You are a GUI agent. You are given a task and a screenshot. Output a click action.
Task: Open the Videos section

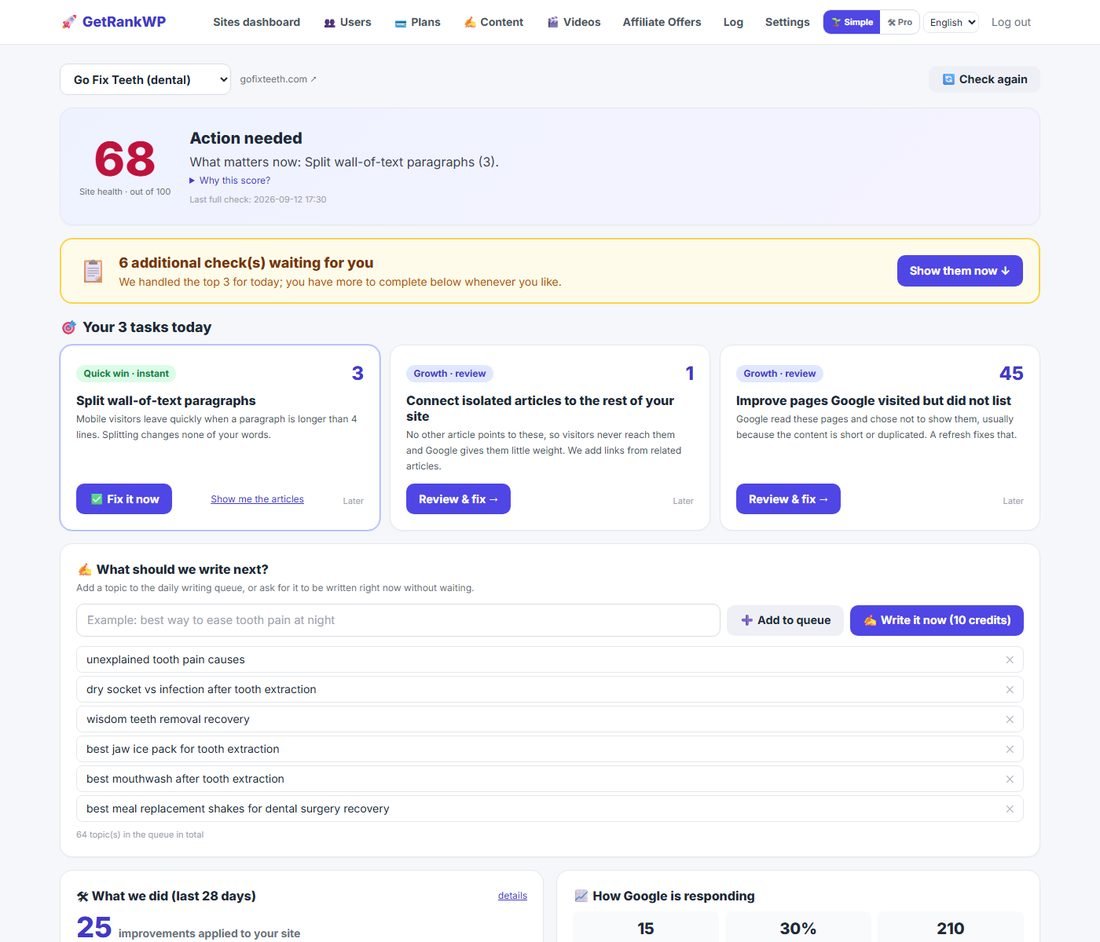tap(574, 22)
